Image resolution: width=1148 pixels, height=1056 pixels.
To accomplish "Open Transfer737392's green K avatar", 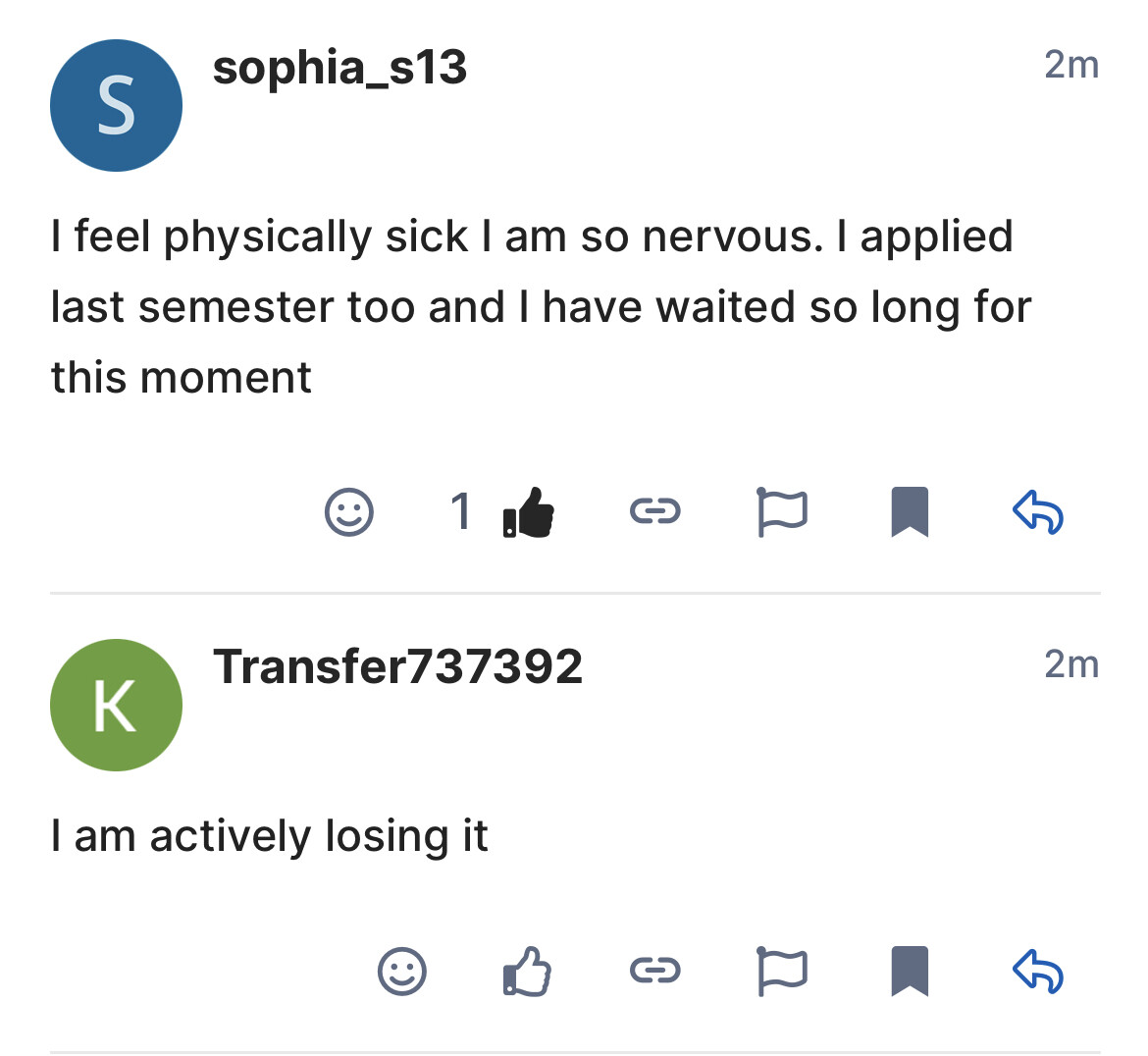I will click(116, 706).
